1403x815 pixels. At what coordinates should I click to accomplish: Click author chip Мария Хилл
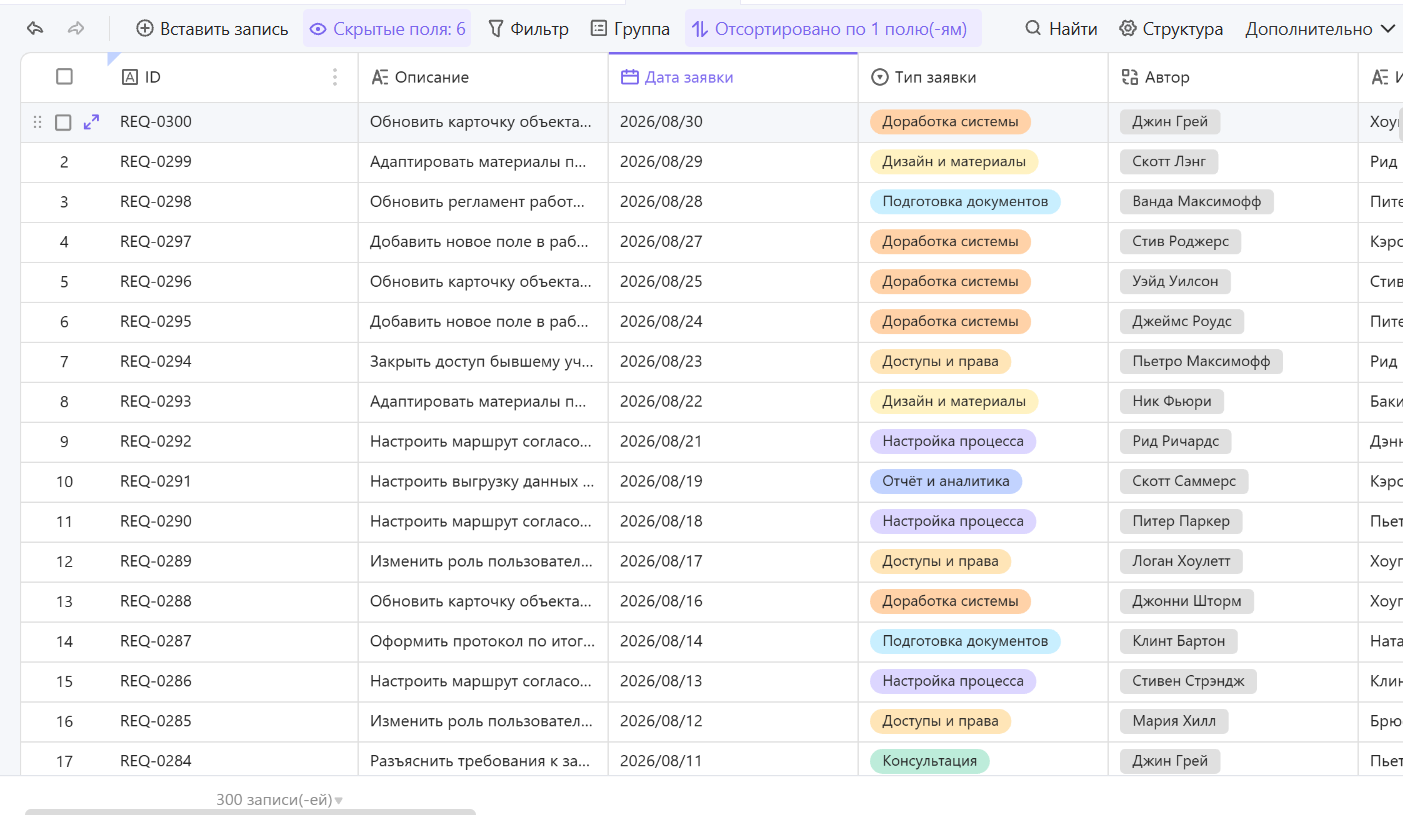click(x=1174, y=721)
